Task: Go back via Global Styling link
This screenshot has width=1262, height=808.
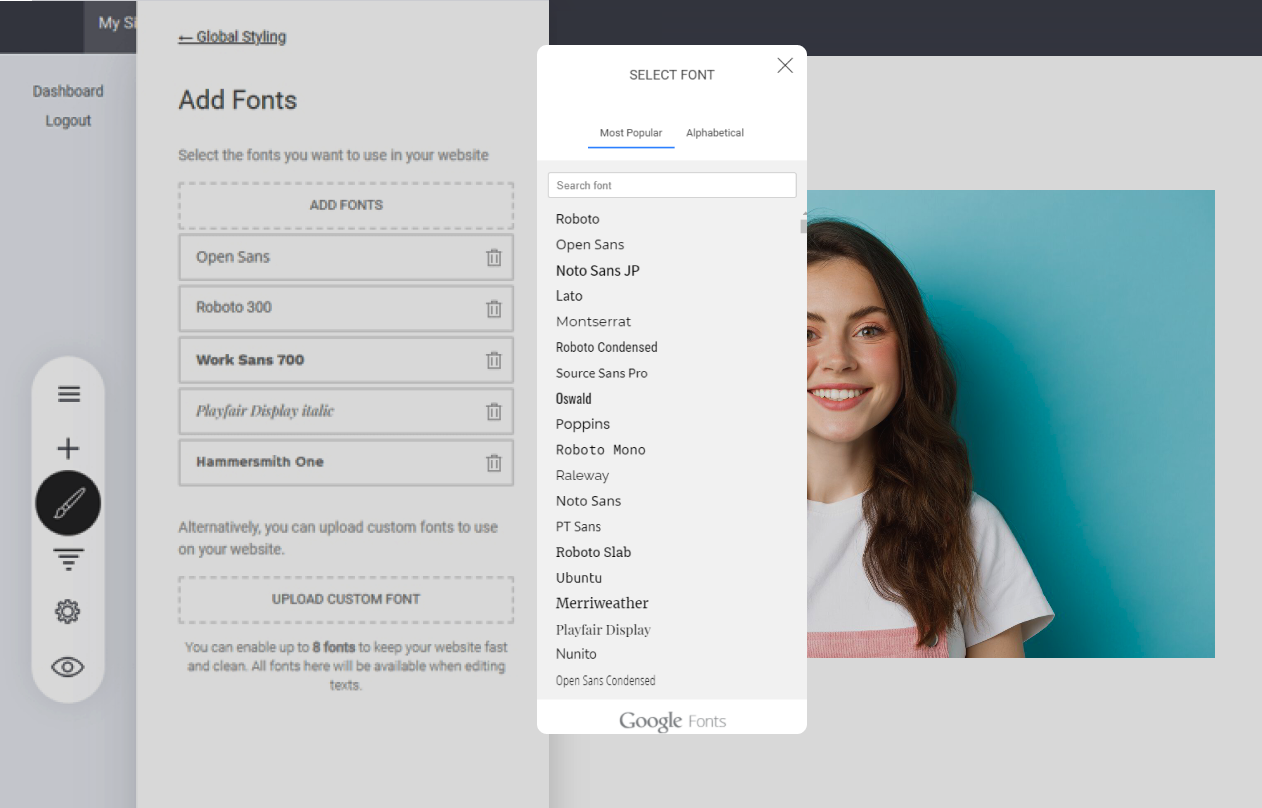Action: [232, 37]
